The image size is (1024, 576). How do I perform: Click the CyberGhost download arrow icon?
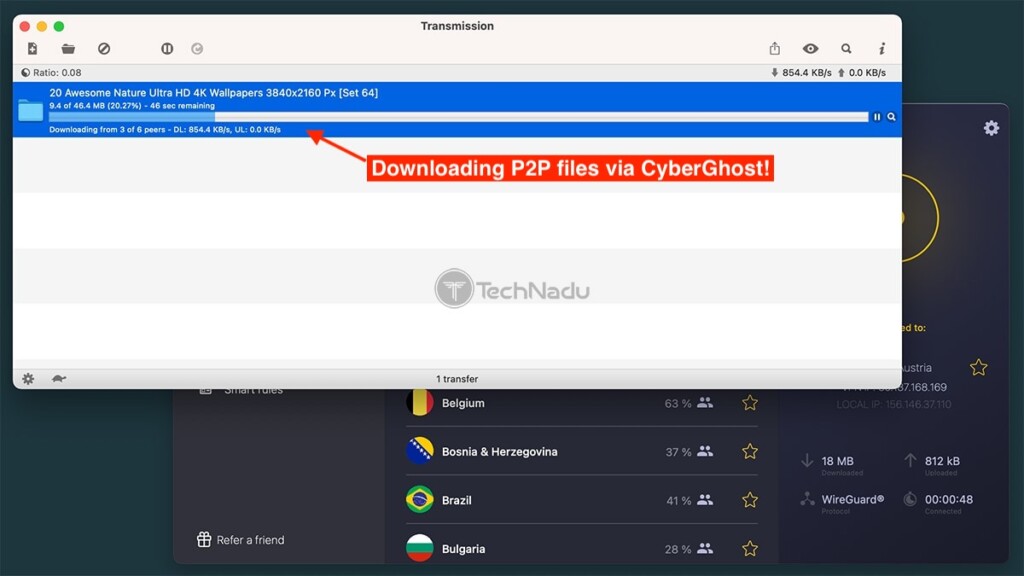(x=807, y=460)
